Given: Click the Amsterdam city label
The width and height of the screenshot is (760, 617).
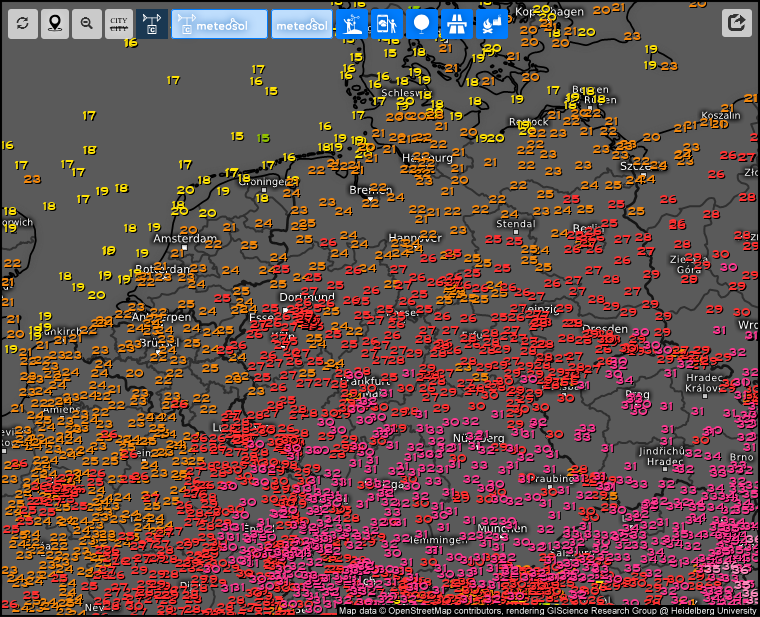Looking at the screenshot, I should [x=185, y=238].
